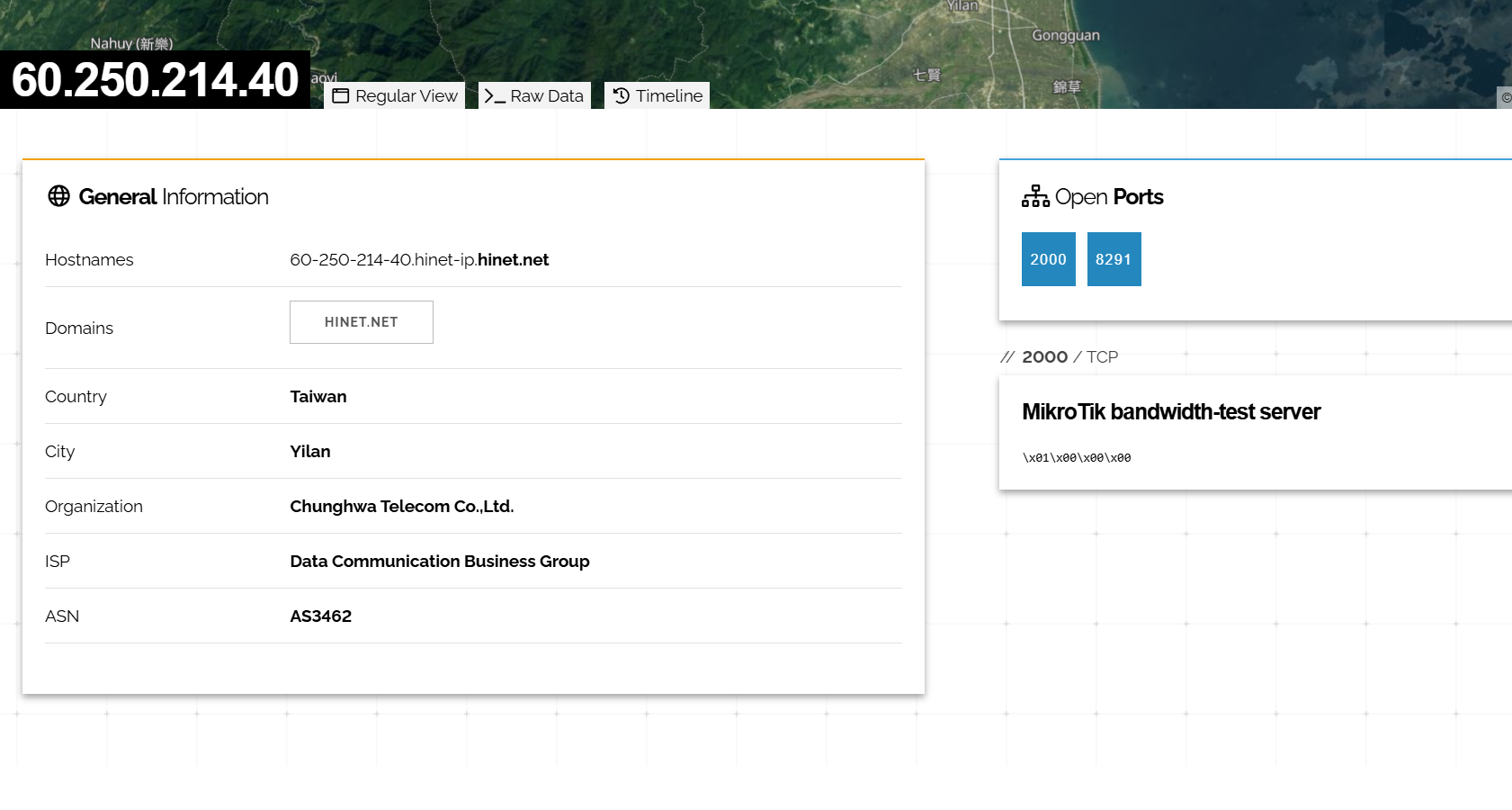Click the terminal prompt icon for Raw Data
This screenshot has width=1512, height=810.
click(494, 96)
